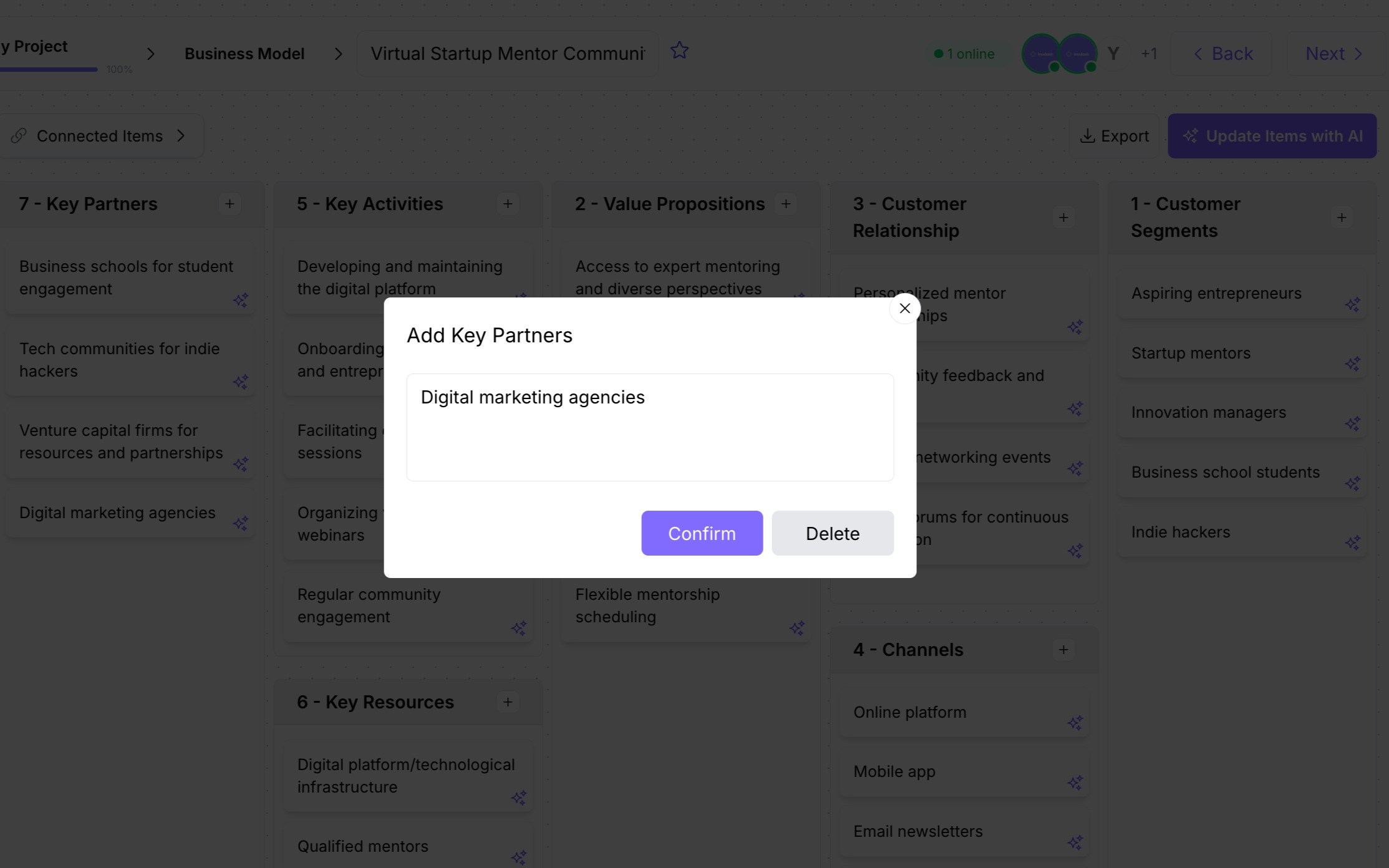Viewport: 1389px width, 868px height.
Task: Go to the Next step
Action: [1333, 54]
